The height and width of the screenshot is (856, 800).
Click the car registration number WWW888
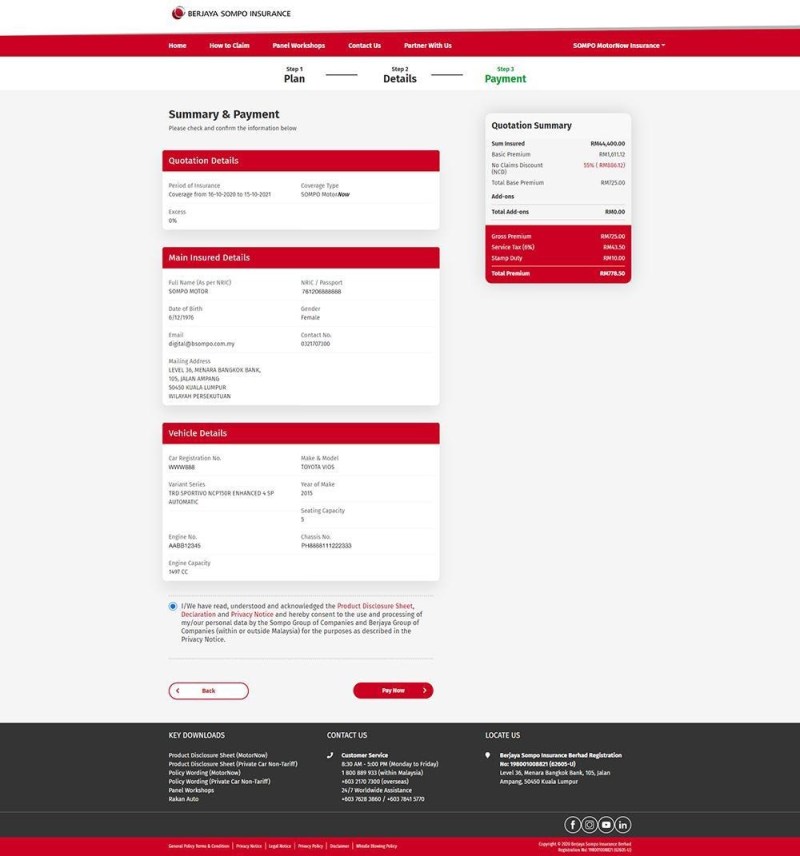[x=182, y=467]
